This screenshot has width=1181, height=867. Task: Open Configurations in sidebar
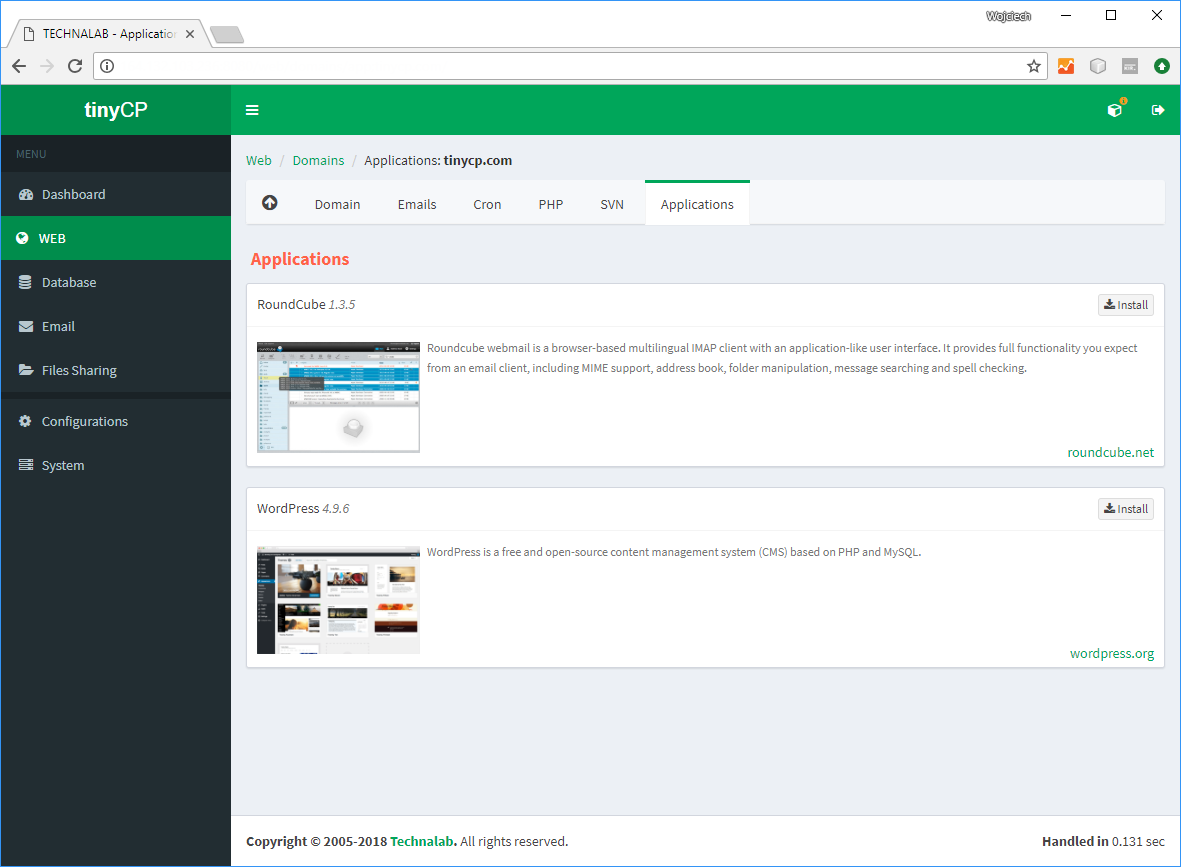(116, 421)
